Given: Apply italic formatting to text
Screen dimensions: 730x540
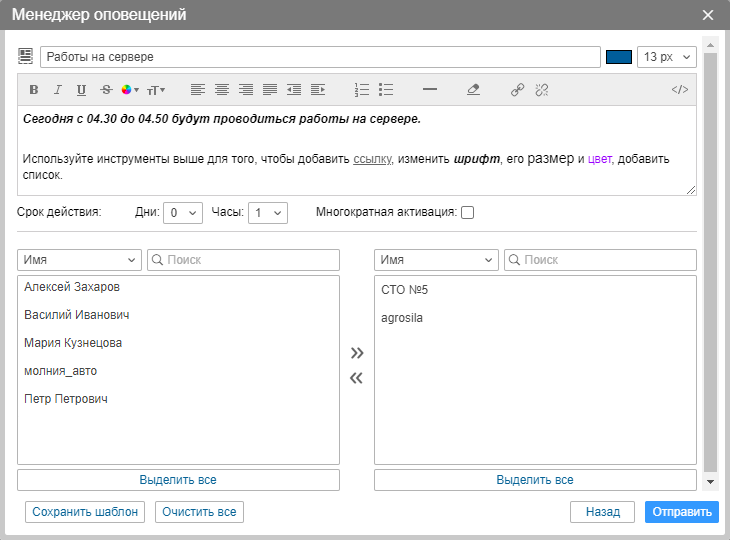Looking at the screenshot, I should [57, 90].
